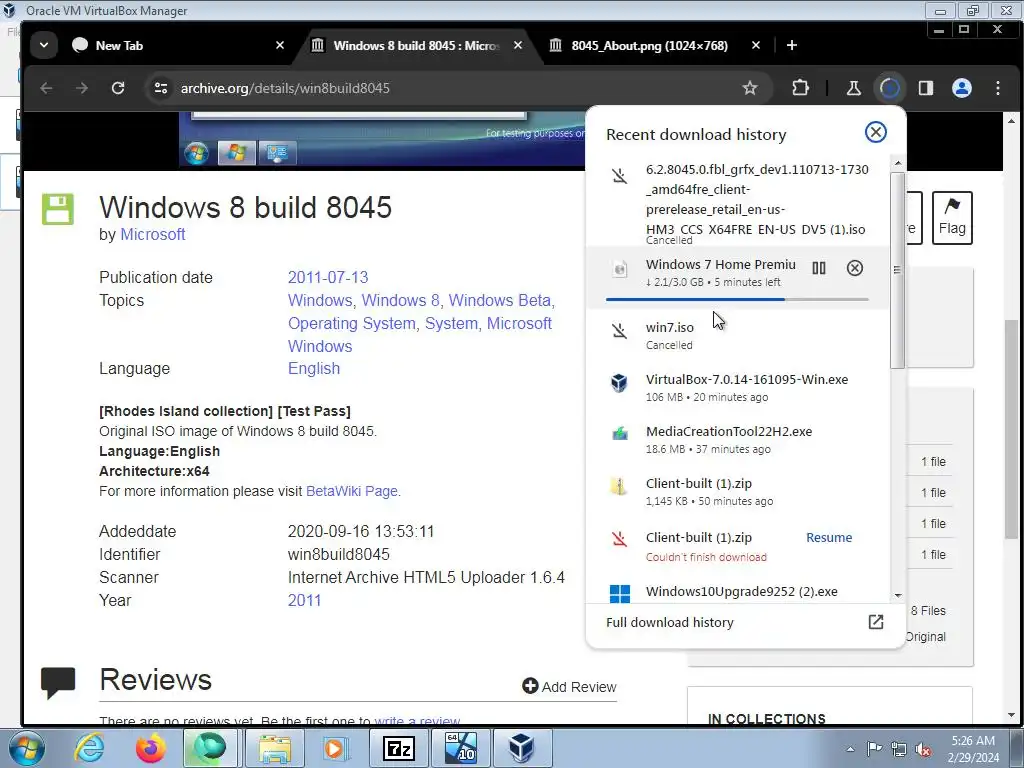
Task: Open the Chrome profile avatar
Action: [961, 88]
